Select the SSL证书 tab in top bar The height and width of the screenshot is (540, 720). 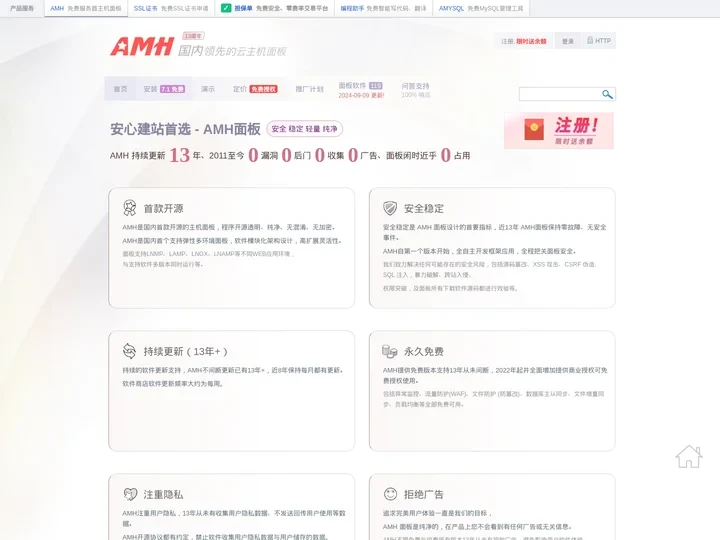[171, 8]
